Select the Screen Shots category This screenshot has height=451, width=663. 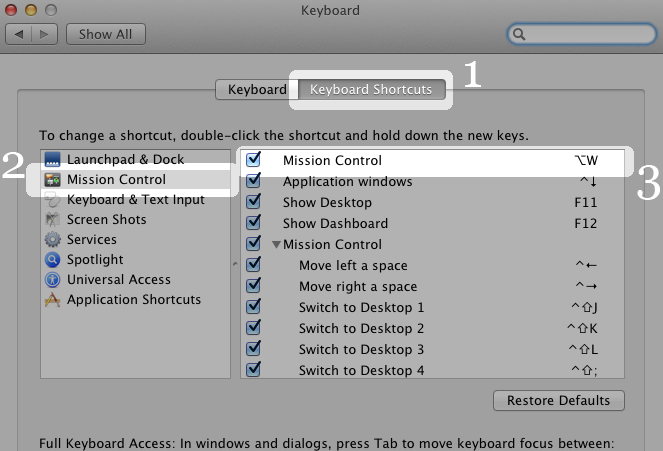pyautogui.click(x=135, y=219)
